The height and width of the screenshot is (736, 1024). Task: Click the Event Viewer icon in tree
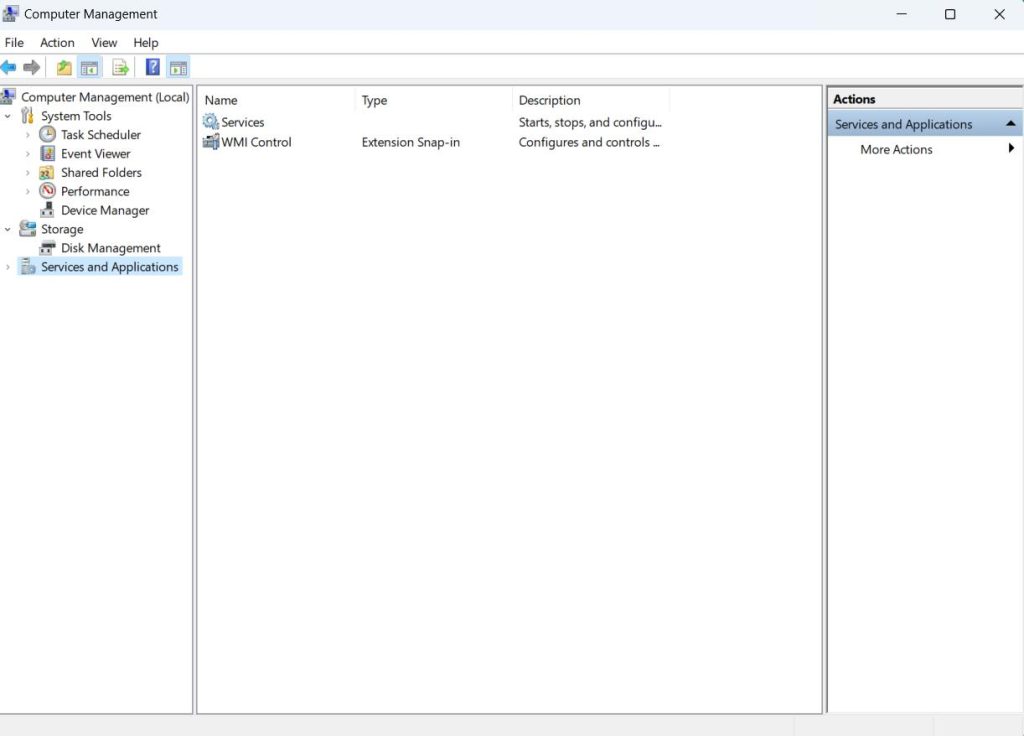(47, 153)
